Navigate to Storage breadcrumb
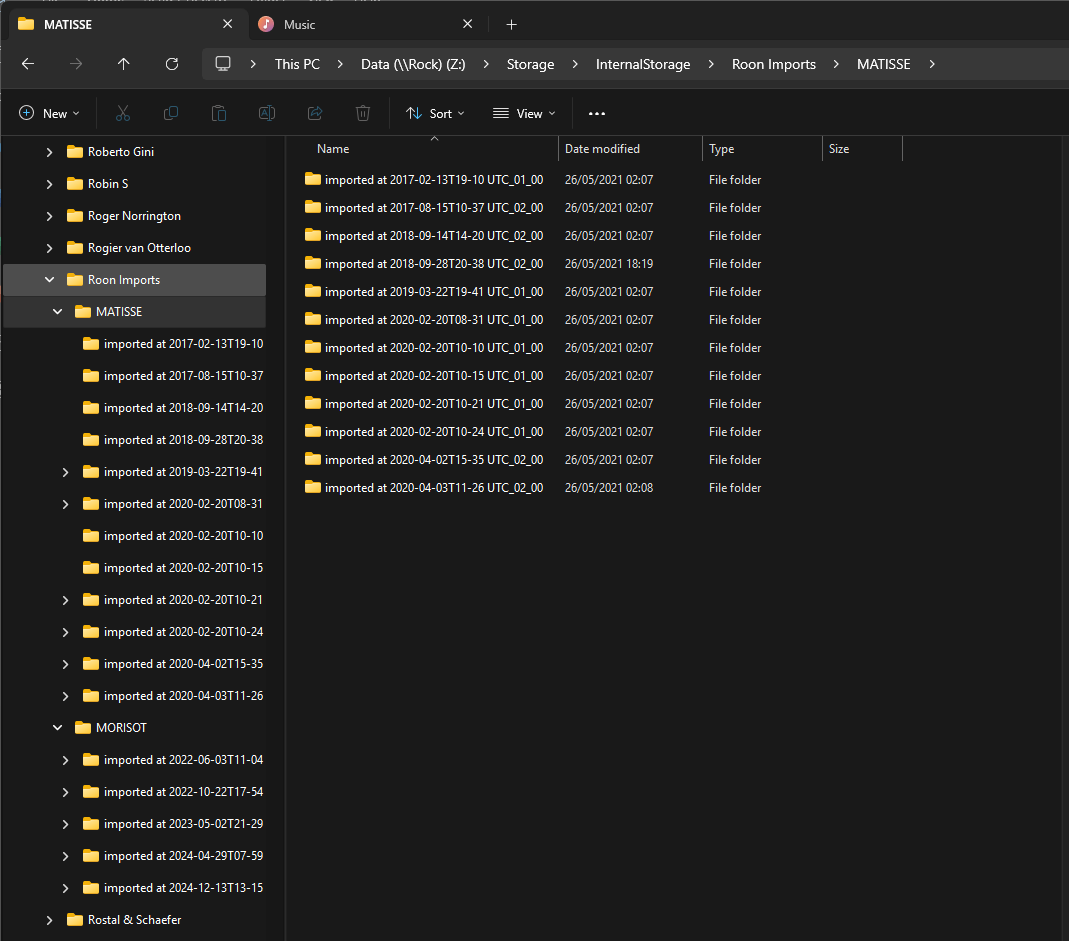1069x941 pixels. coord(530,64)
